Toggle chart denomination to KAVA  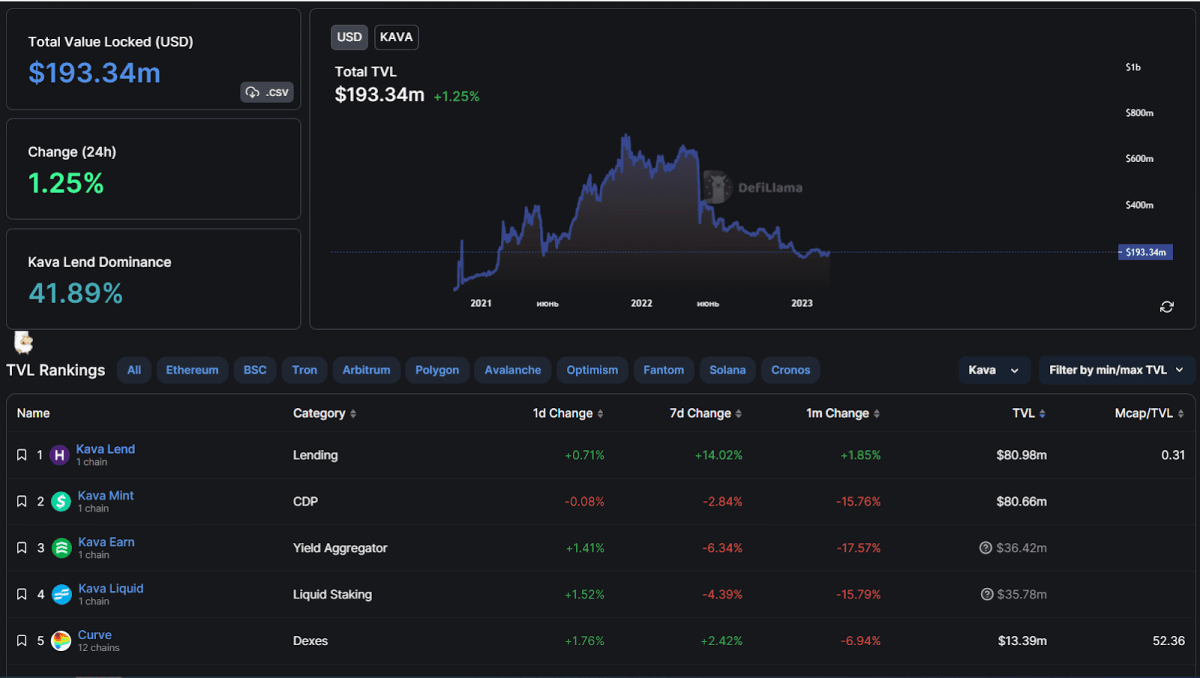pos(397,37)
